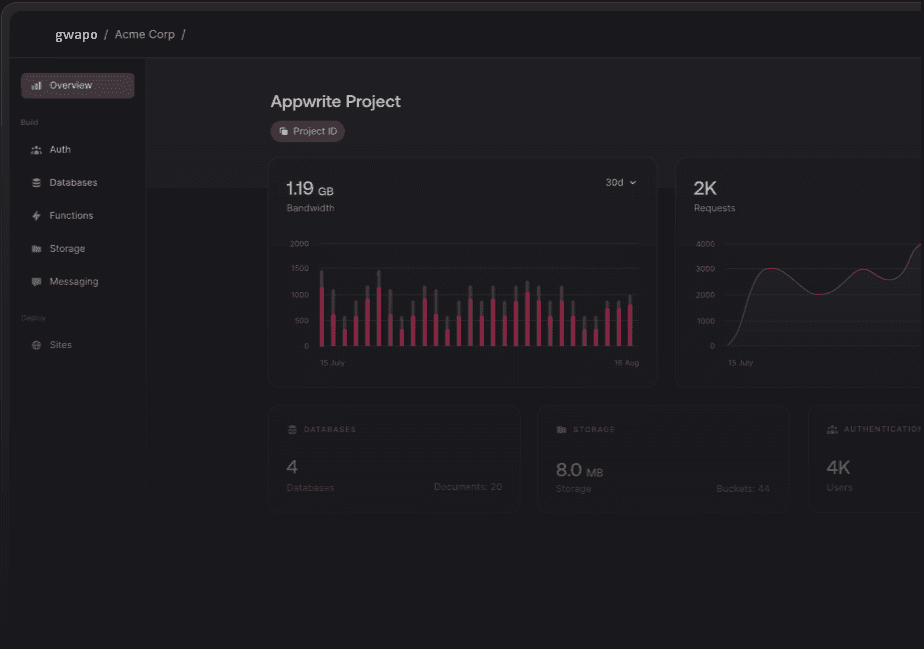Click the Storage folder icon in sidebar
924x649 pixels.
click(x=37, y=249)
